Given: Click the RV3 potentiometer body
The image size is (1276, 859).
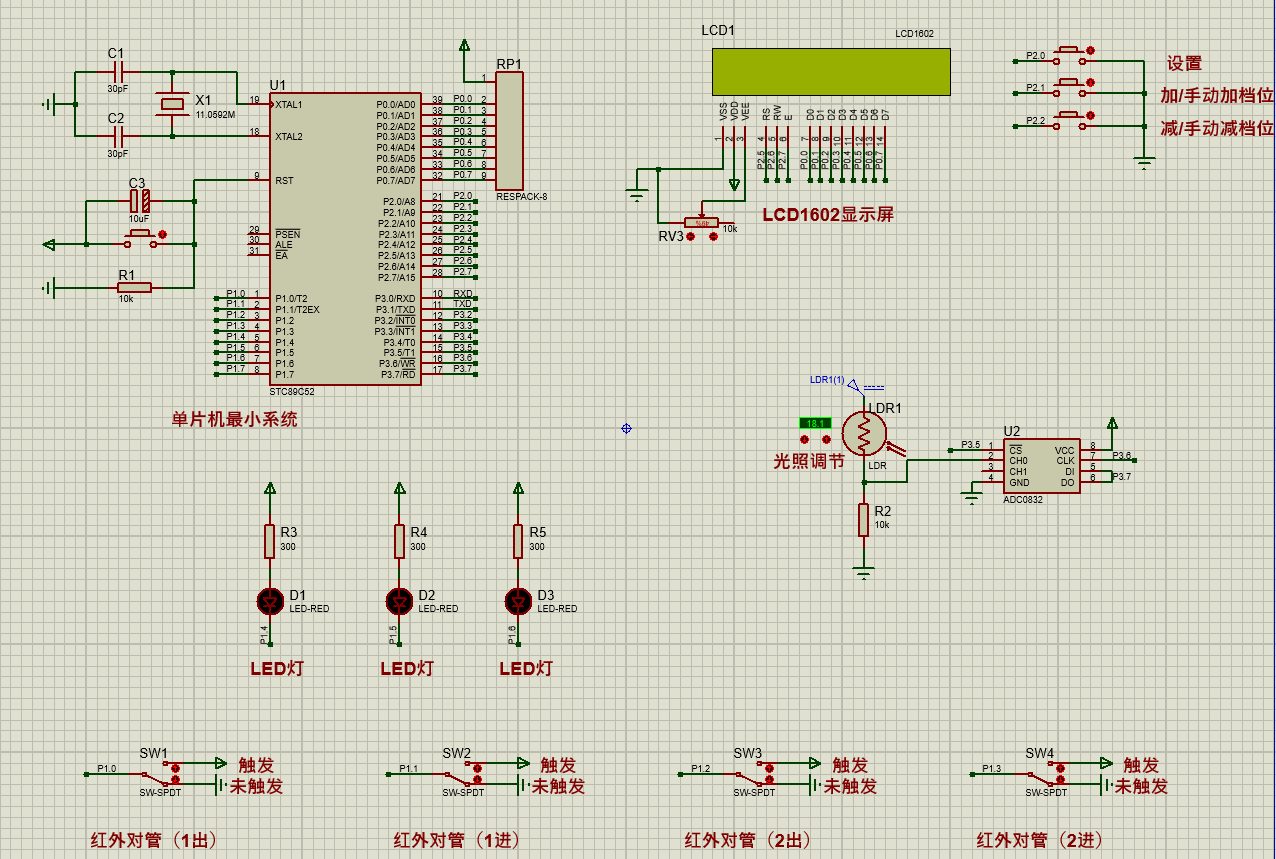Looking at the screenshot, I should click(x=702, y=223).
